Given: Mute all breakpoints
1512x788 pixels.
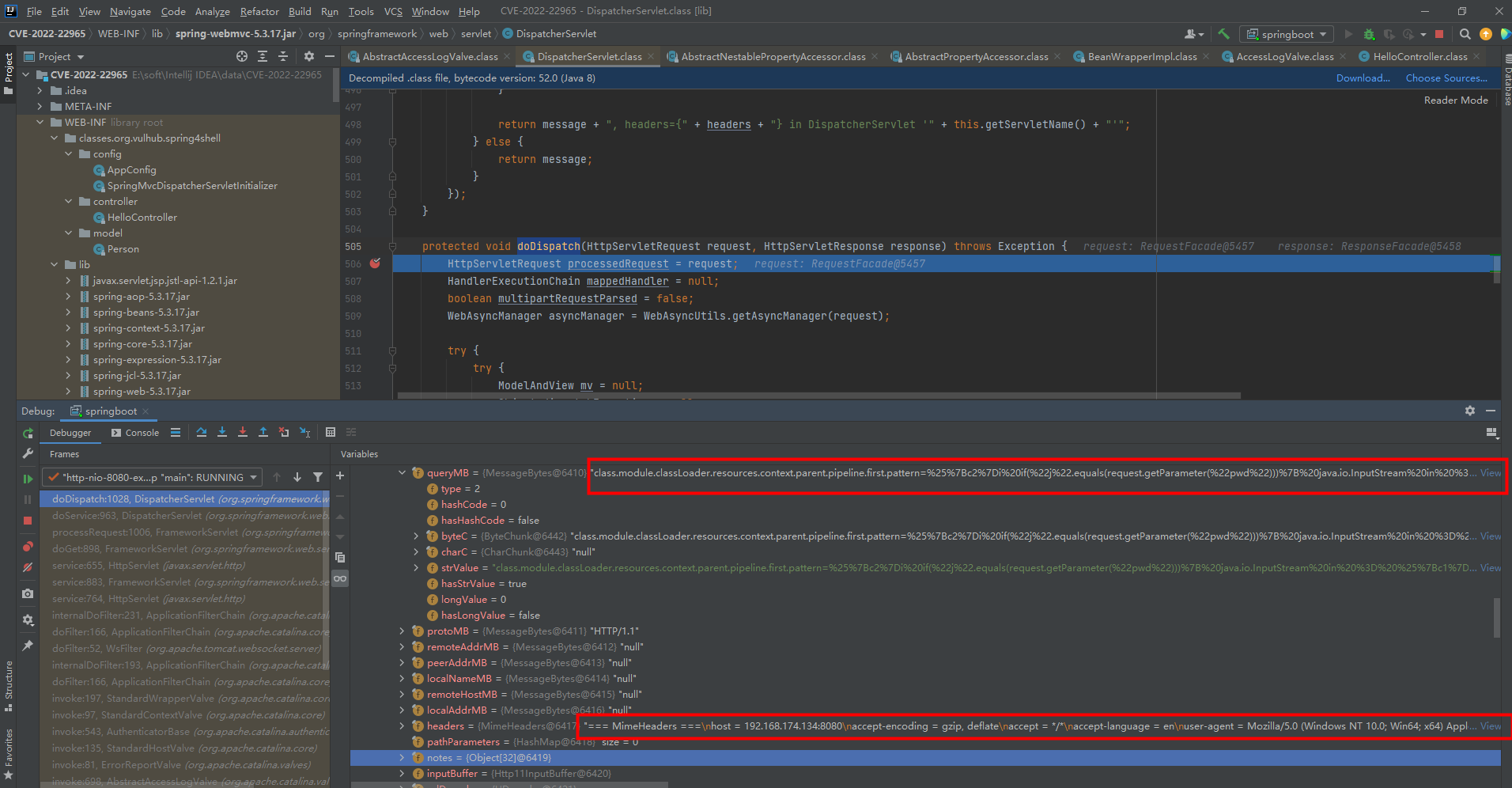Looking at the screenshot, I should [x=28, y=566].
